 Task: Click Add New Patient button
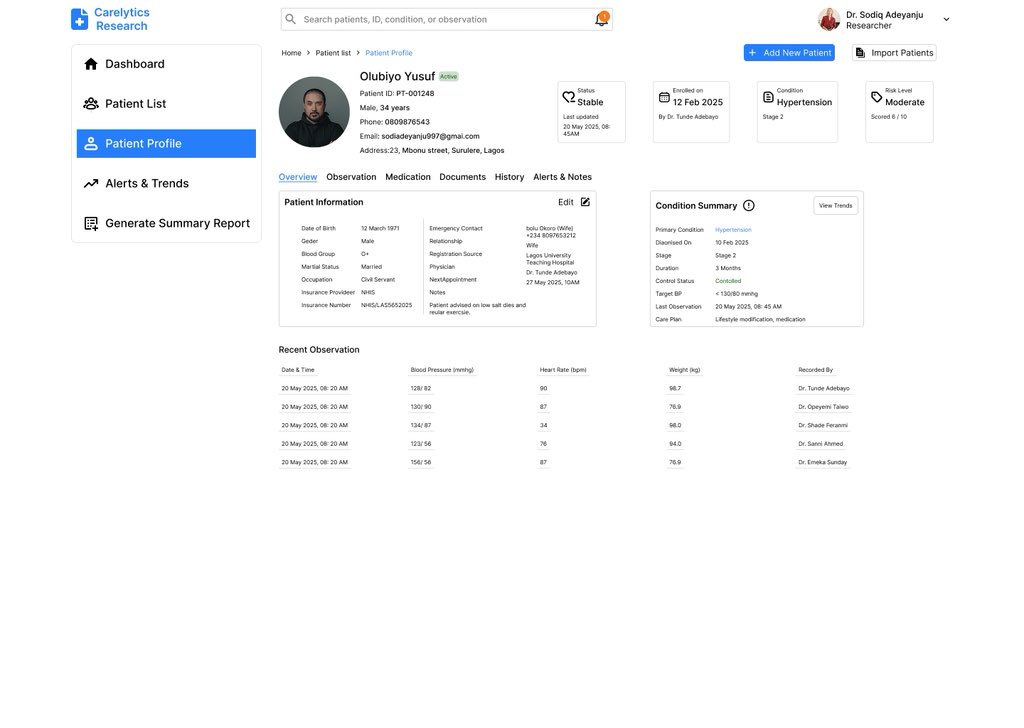pos(789,53)
